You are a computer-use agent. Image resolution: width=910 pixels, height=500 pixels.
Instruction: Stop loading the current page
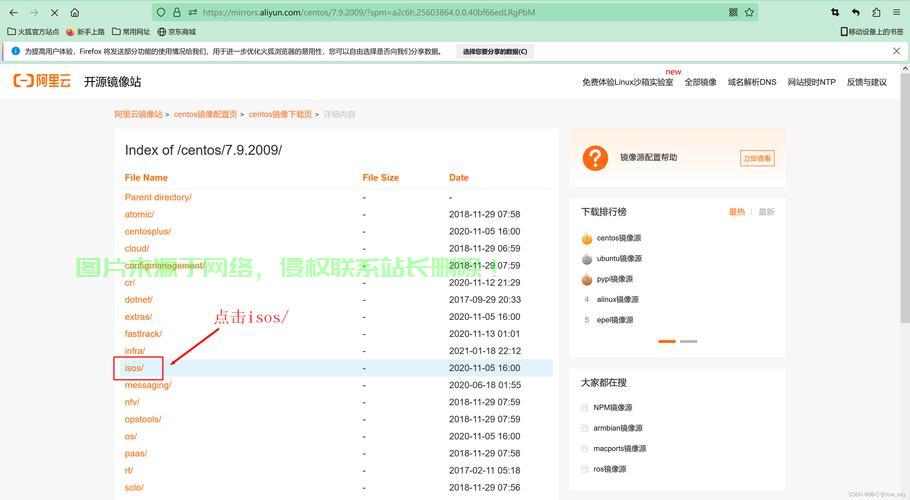(54, 13)
